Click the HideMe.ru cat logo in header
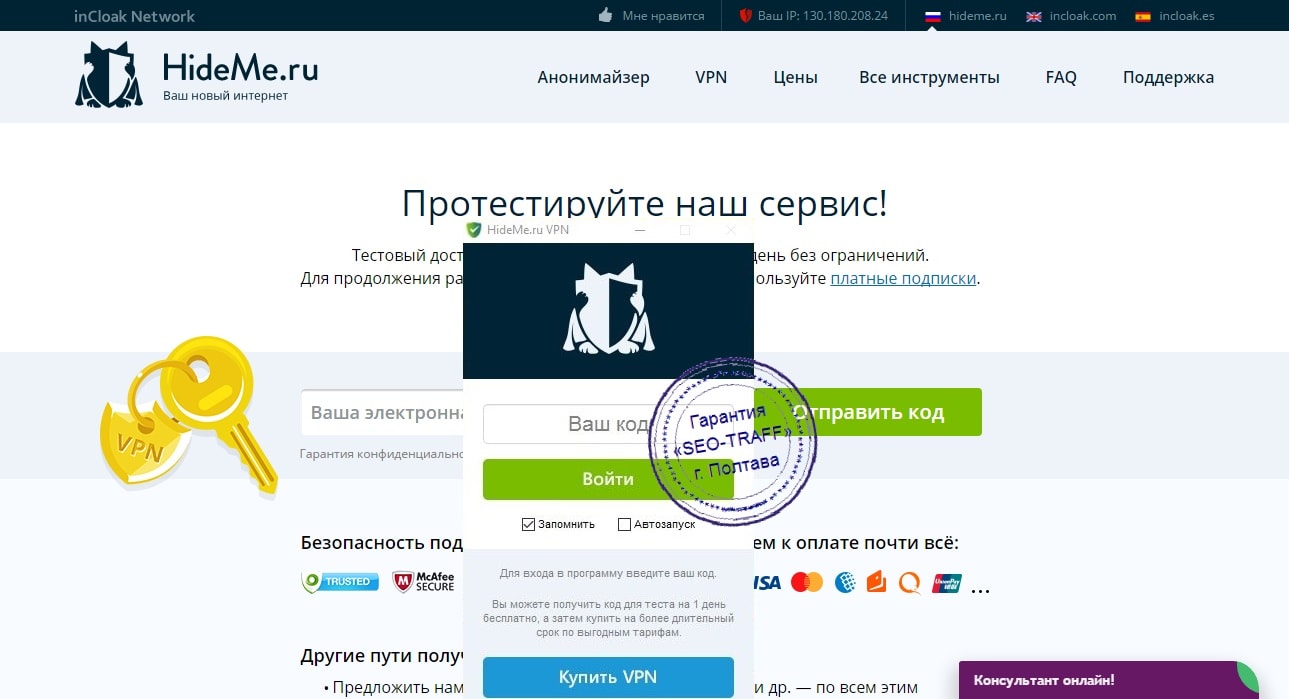This screenshot has height=699, width=1289. (109, 75)
